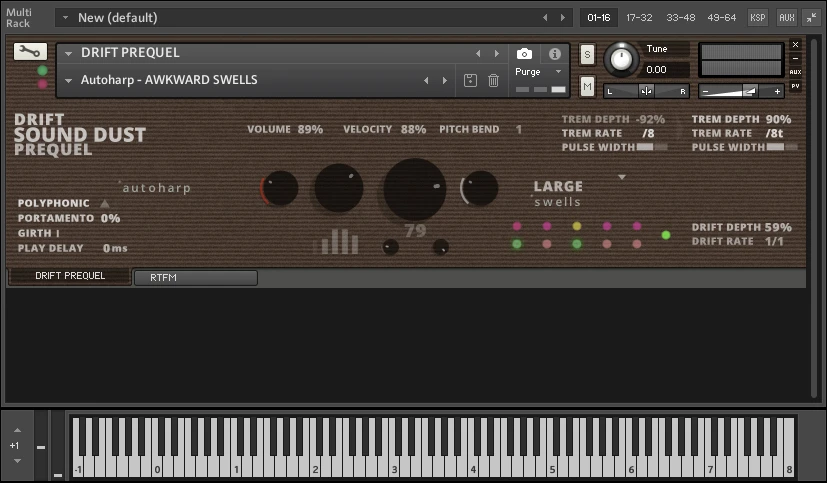Open the multi rack preset dropdown arrow

pos(65,17)
